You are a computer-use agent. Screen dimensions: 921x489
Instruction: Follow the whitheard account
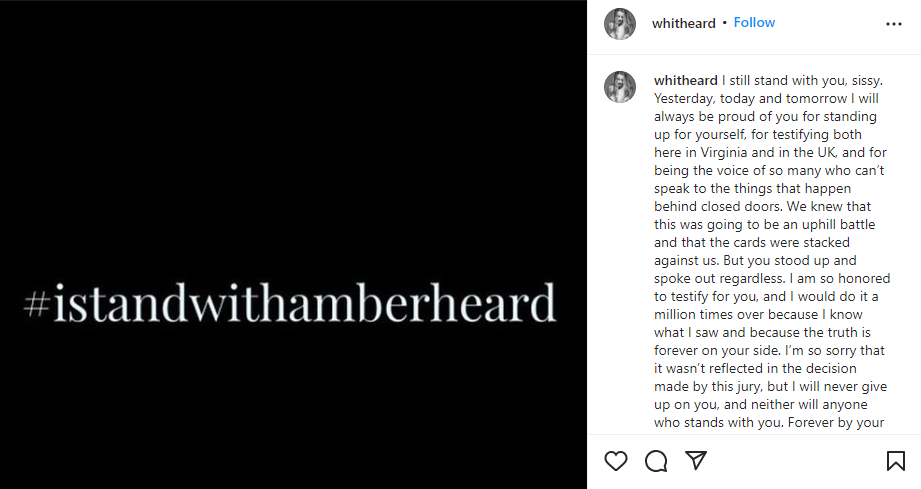tap(754, 23)
